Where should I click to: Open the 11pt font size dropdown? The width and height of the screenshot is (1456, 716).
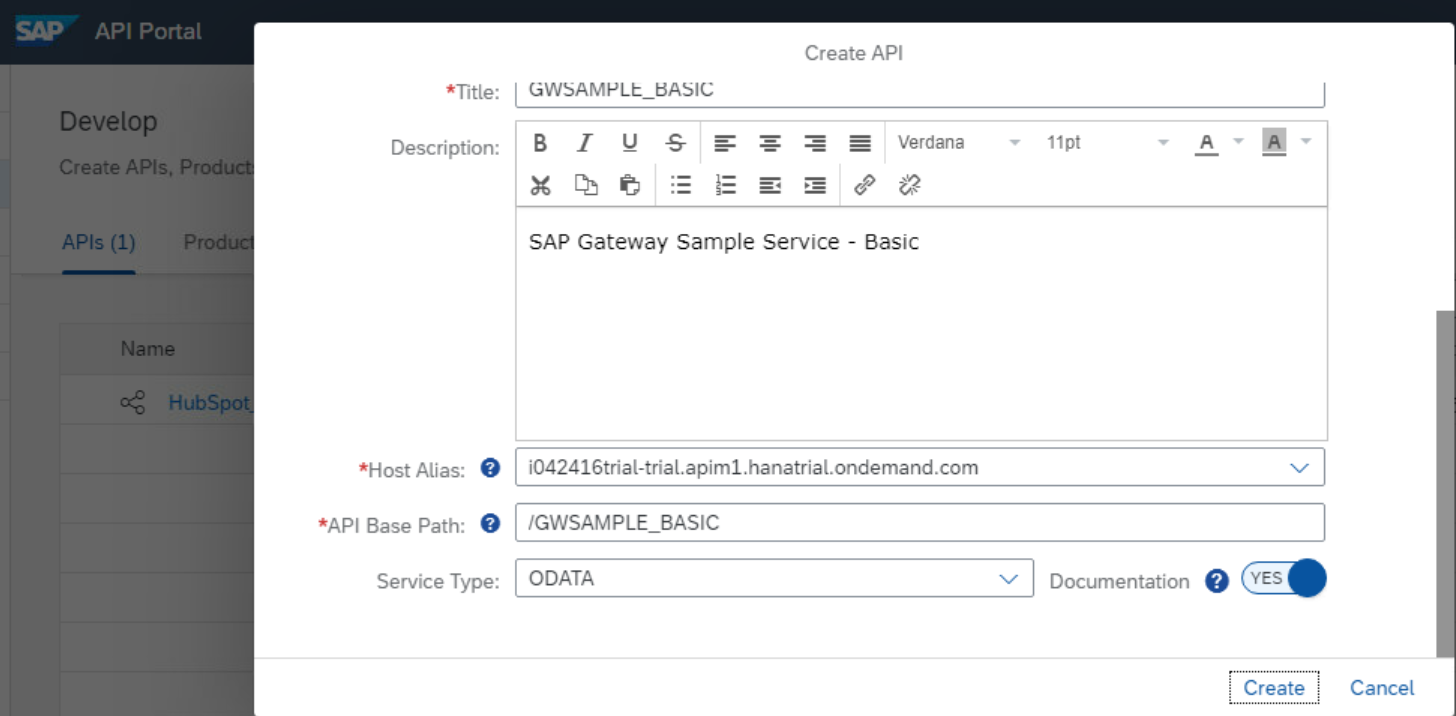(x=1107, y=143)
